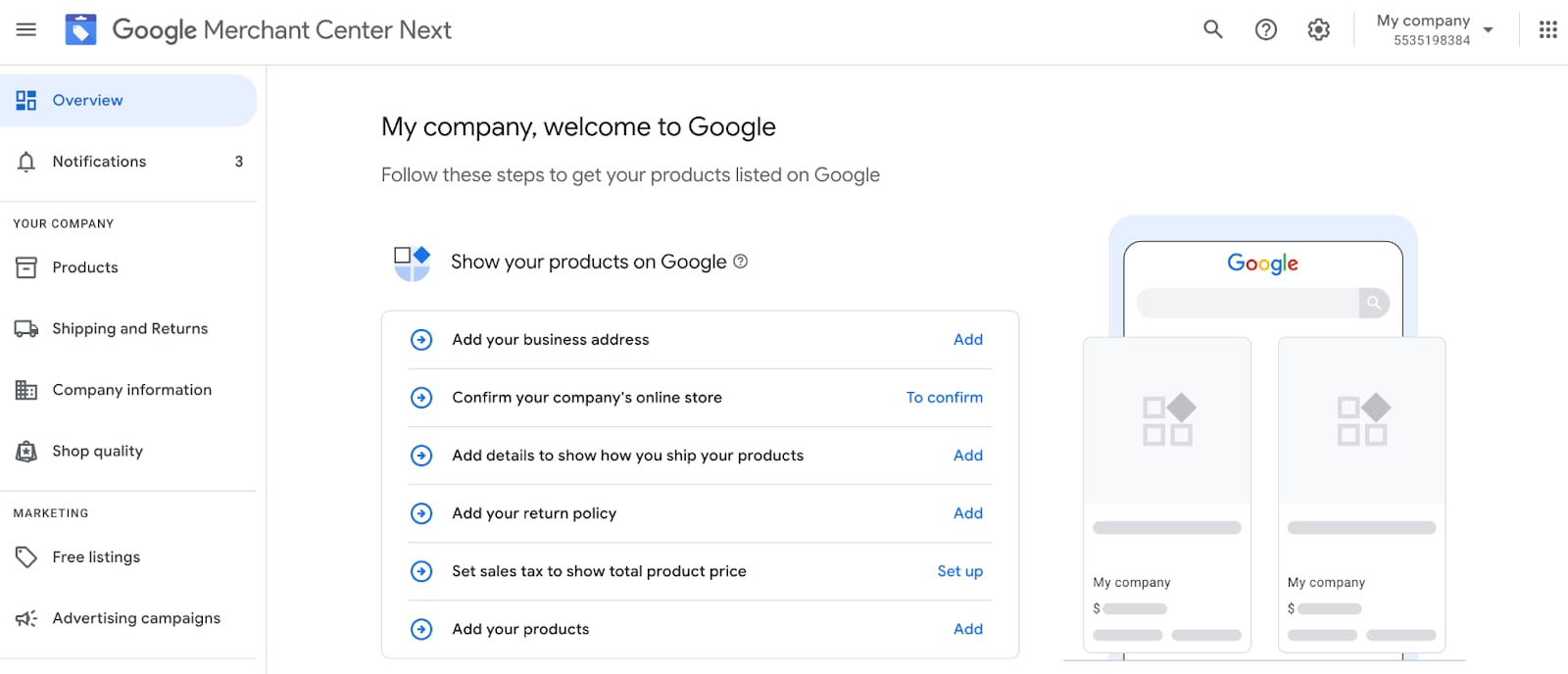The height and width of the screenshot is (674, 1568).
Task: Click arrow icon beside Add your return policy
Action: pyautogui.click(x=421, y=513)
